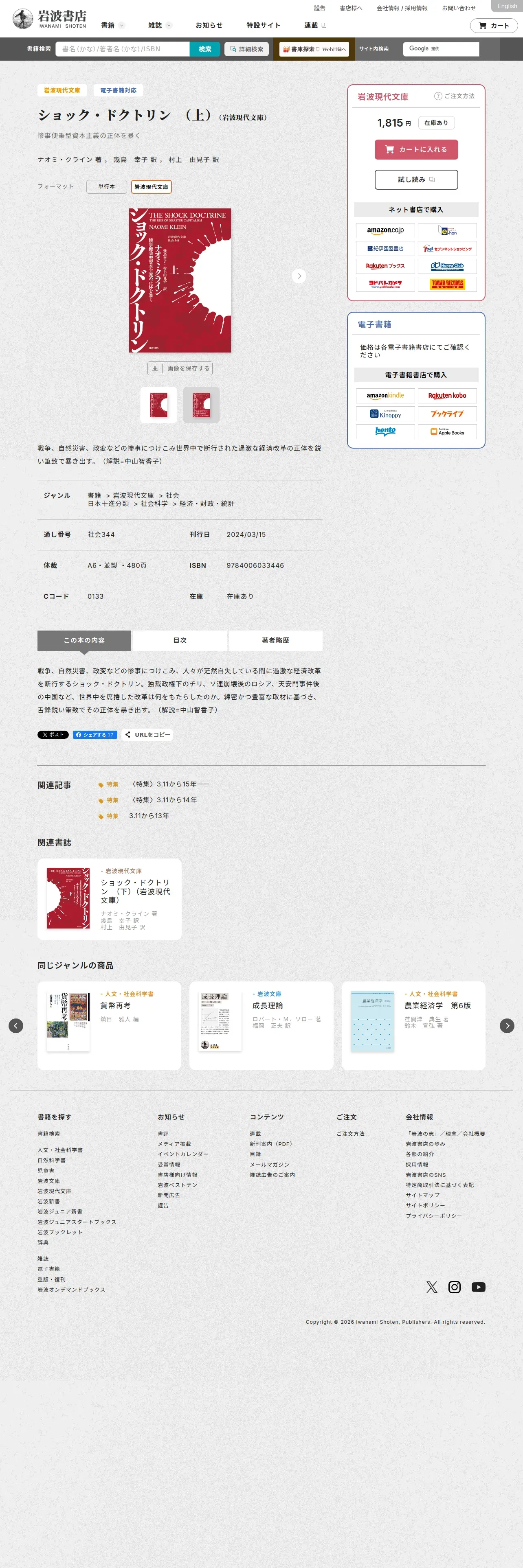Screen dimensions: 523x1568
Task: Select the 岩波現代文庫 format option
Action: 151,187
